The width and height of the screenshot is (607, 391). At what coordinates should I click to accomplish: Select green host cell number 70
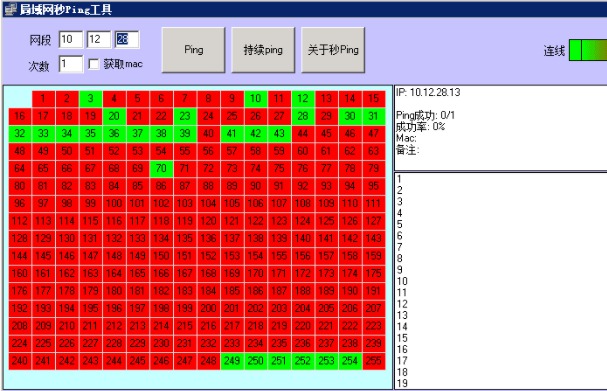click(x=161, y=168)
